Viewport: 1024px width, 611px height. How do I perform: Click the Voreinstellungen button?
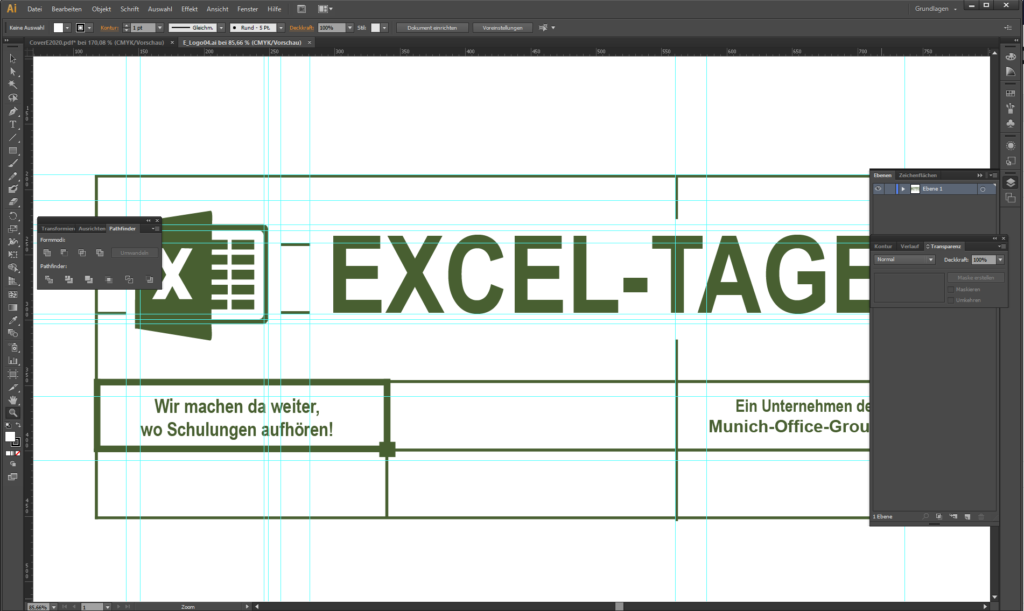click(x=502, y=27)
